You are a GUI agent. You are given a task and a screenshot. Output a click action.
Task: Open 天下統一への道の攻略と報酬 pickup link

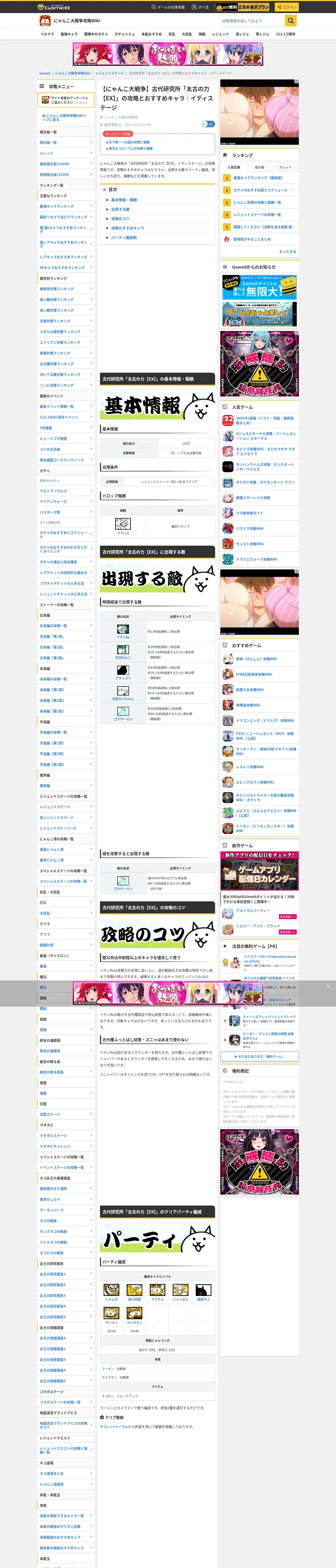[129, 142]
